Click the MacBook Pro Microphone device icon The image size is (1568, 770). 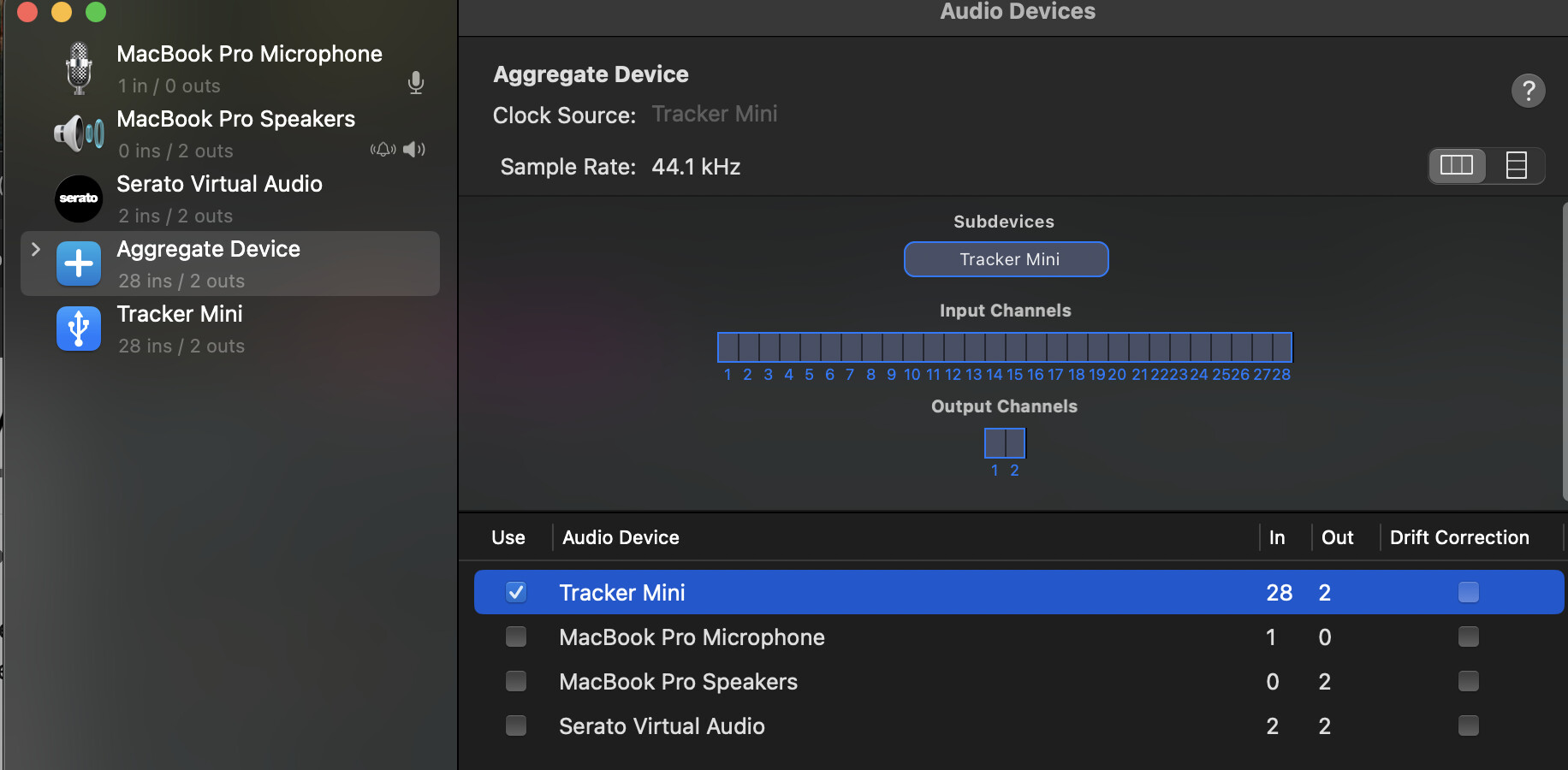pos(79,68)
